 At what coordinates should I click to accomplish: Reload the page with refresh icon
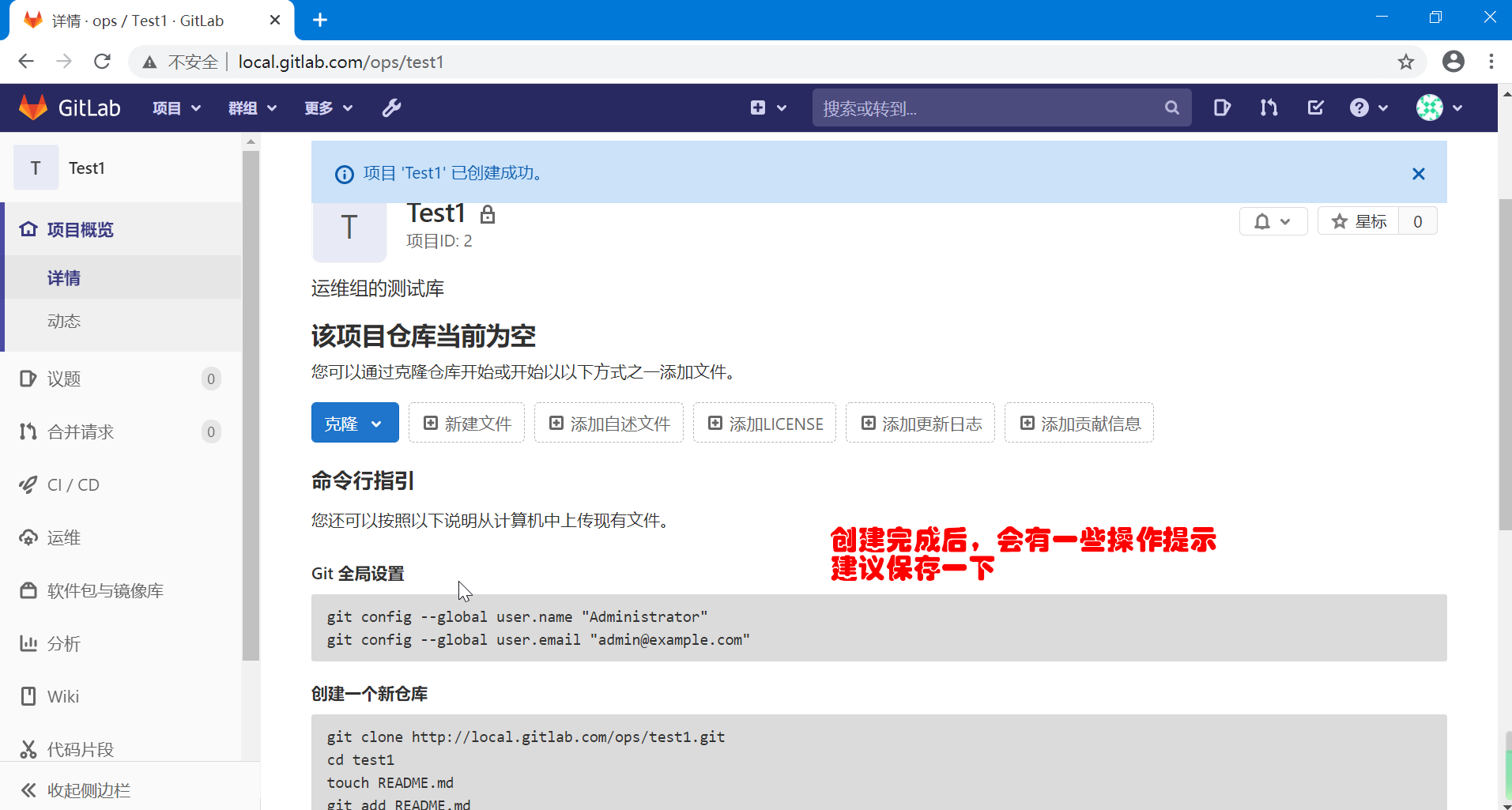[x=102, y=62]
